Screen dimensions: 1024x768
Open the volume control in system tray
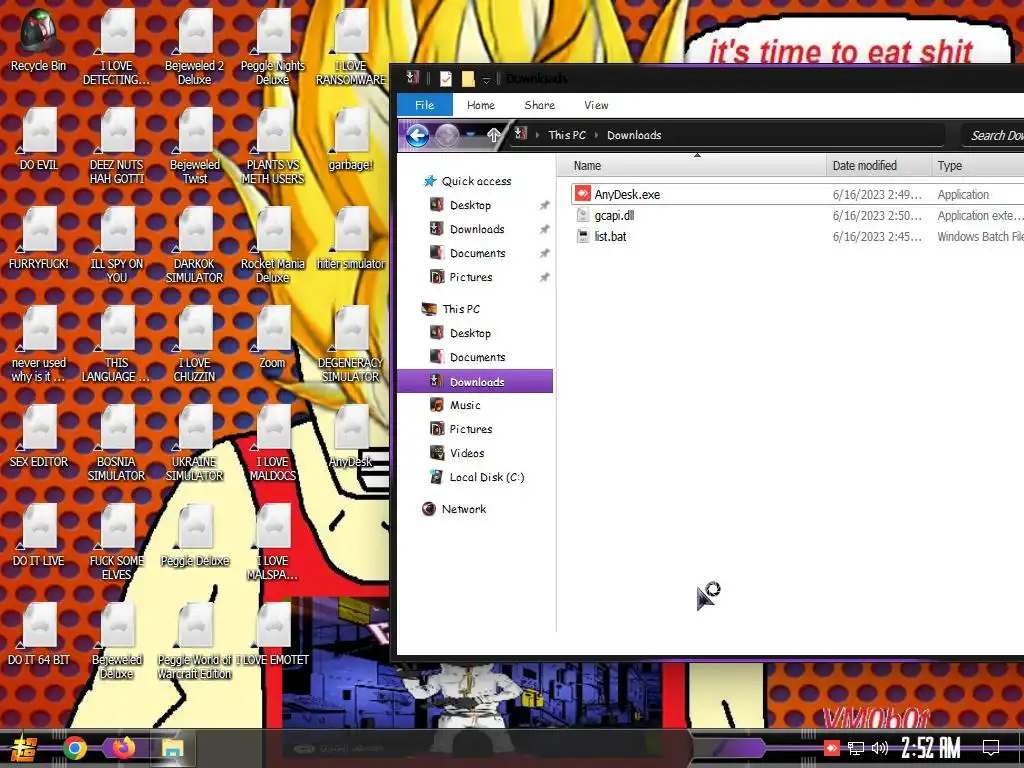pos(880,748)
